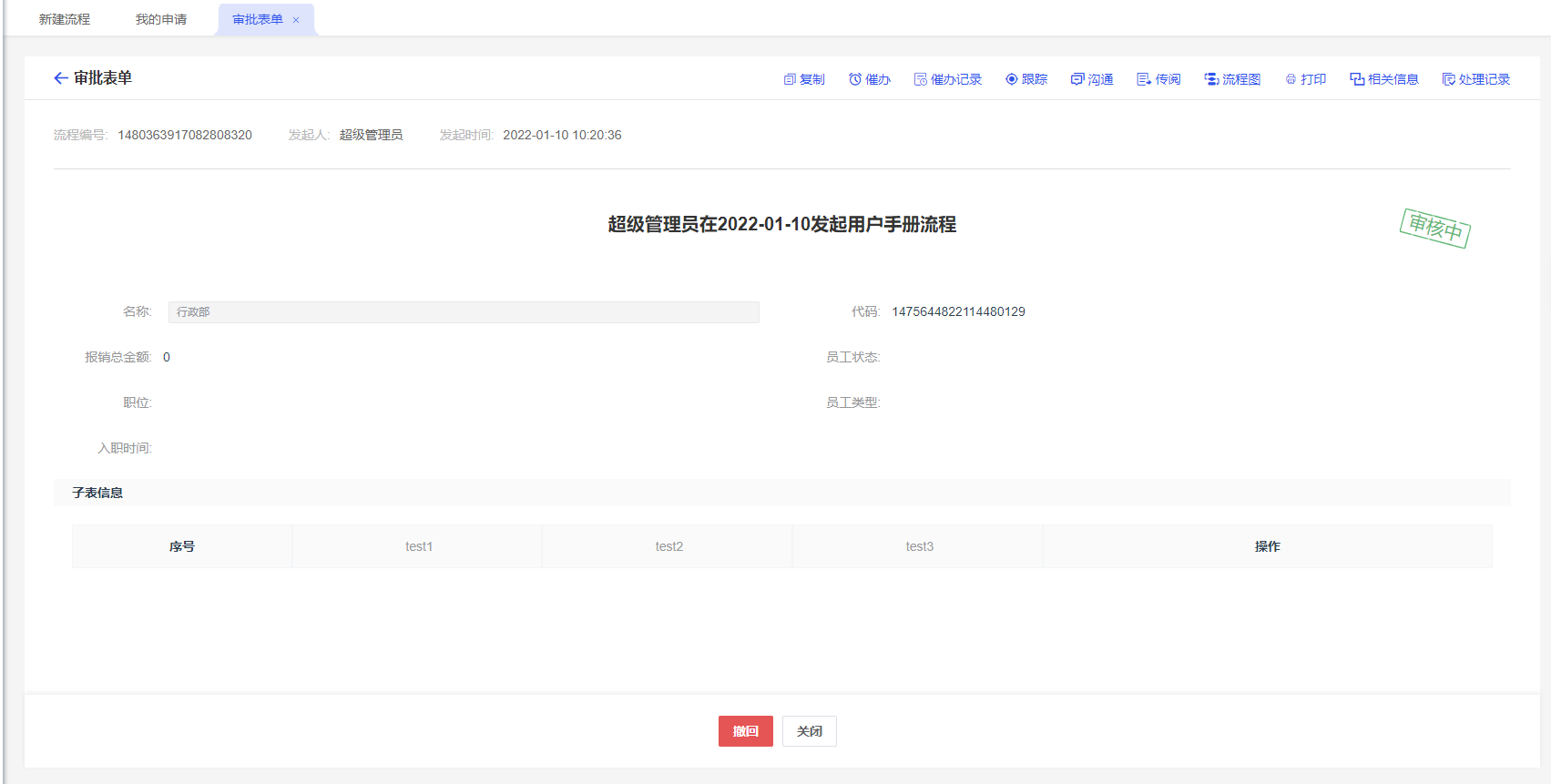The height and width of the screenshot is (784, 1551).
Task: Click the 操作 column header
Action: (x=1267, y=546)
